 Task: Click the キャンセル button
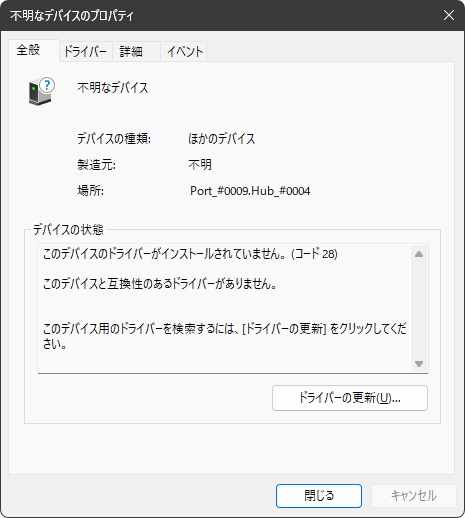pyautogui.click(x=413, y=496)
